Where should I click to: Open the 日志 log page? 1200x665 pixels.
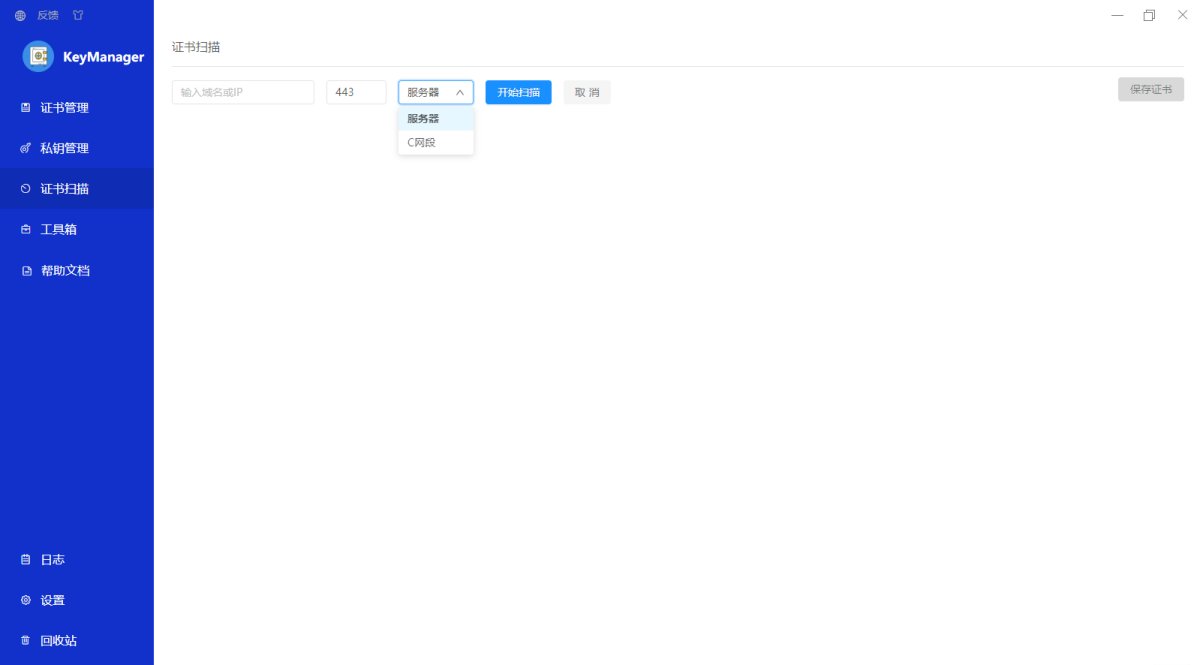tap(52, 560)
